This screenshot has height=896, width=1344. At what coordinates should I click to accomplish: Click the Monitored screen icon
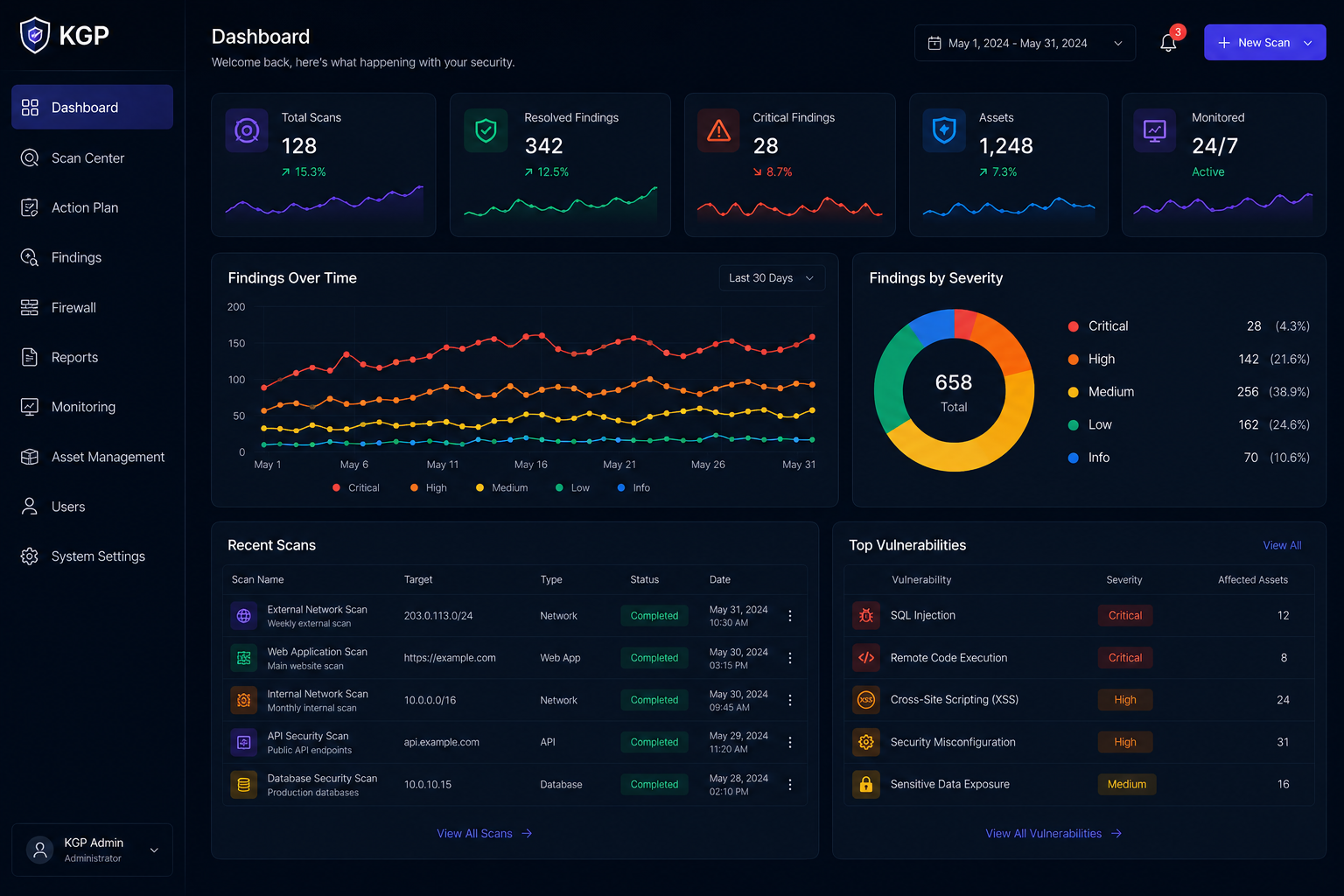click(1155, 131)
